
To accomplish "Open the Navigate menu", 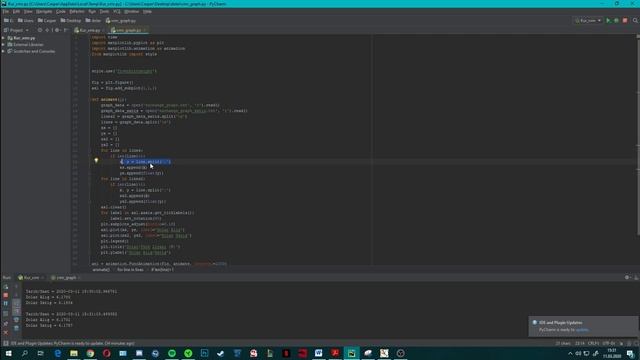I will (44, 11).
